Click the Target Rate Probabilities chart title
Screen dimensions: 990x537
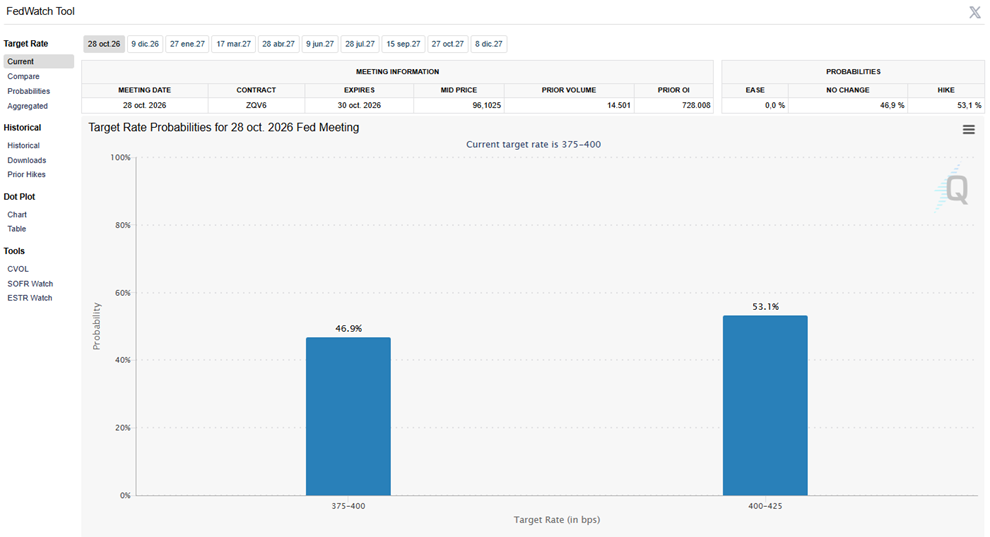coord(224,127)
